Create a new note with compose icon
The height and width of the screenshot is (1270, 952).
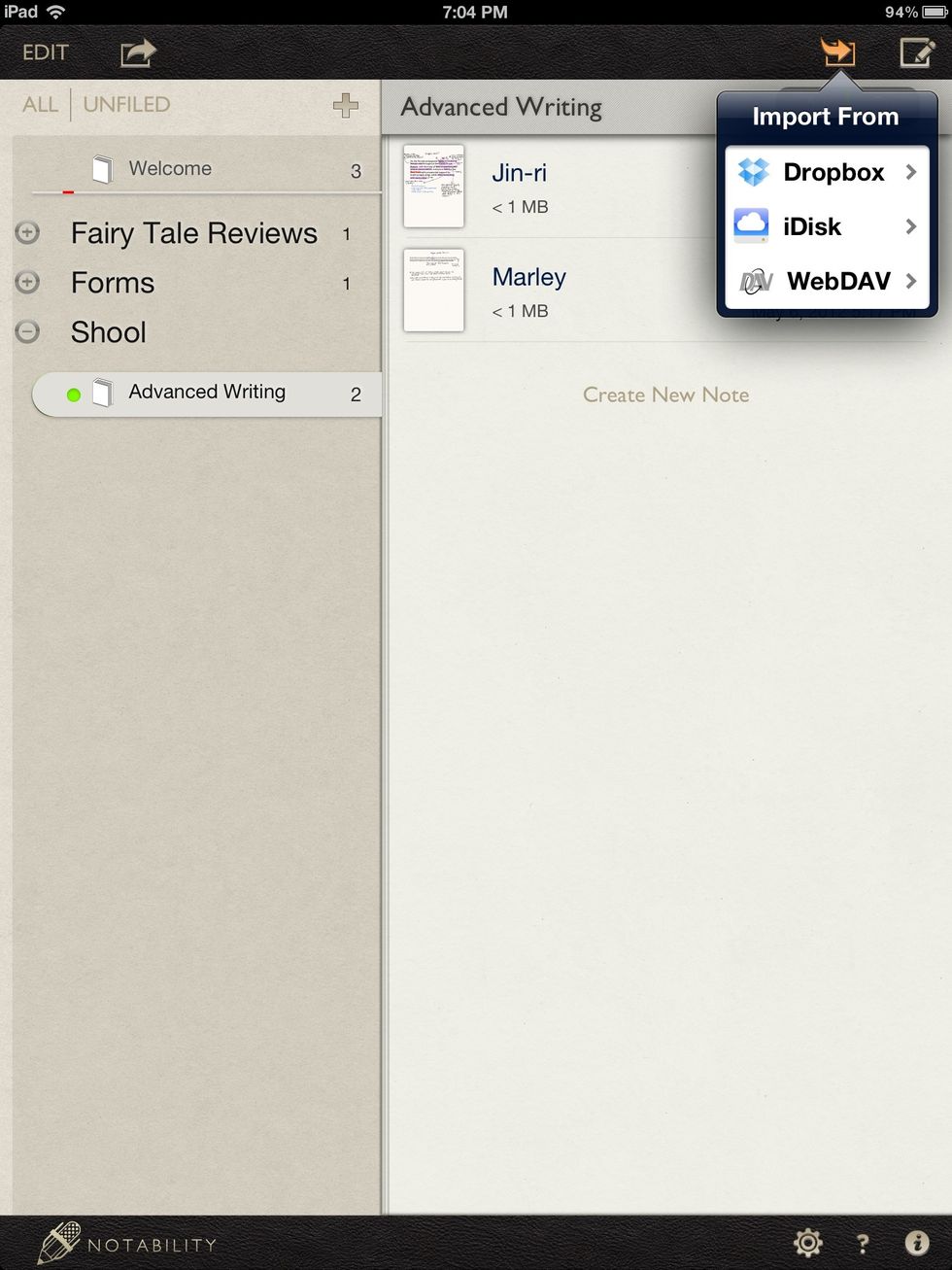(x=917, y=52)
